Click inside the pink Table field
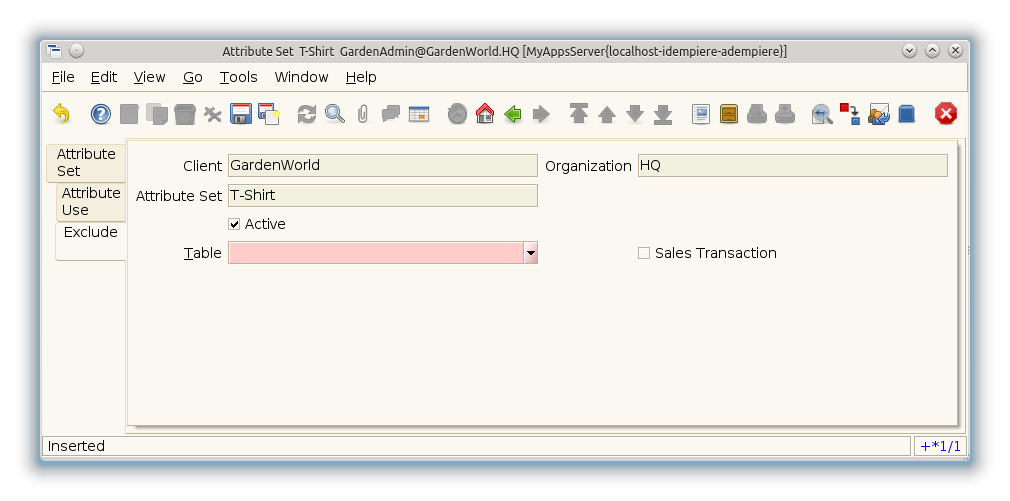Image resolution: width=1010 pixels, height=501 pixels. (376, 253)
